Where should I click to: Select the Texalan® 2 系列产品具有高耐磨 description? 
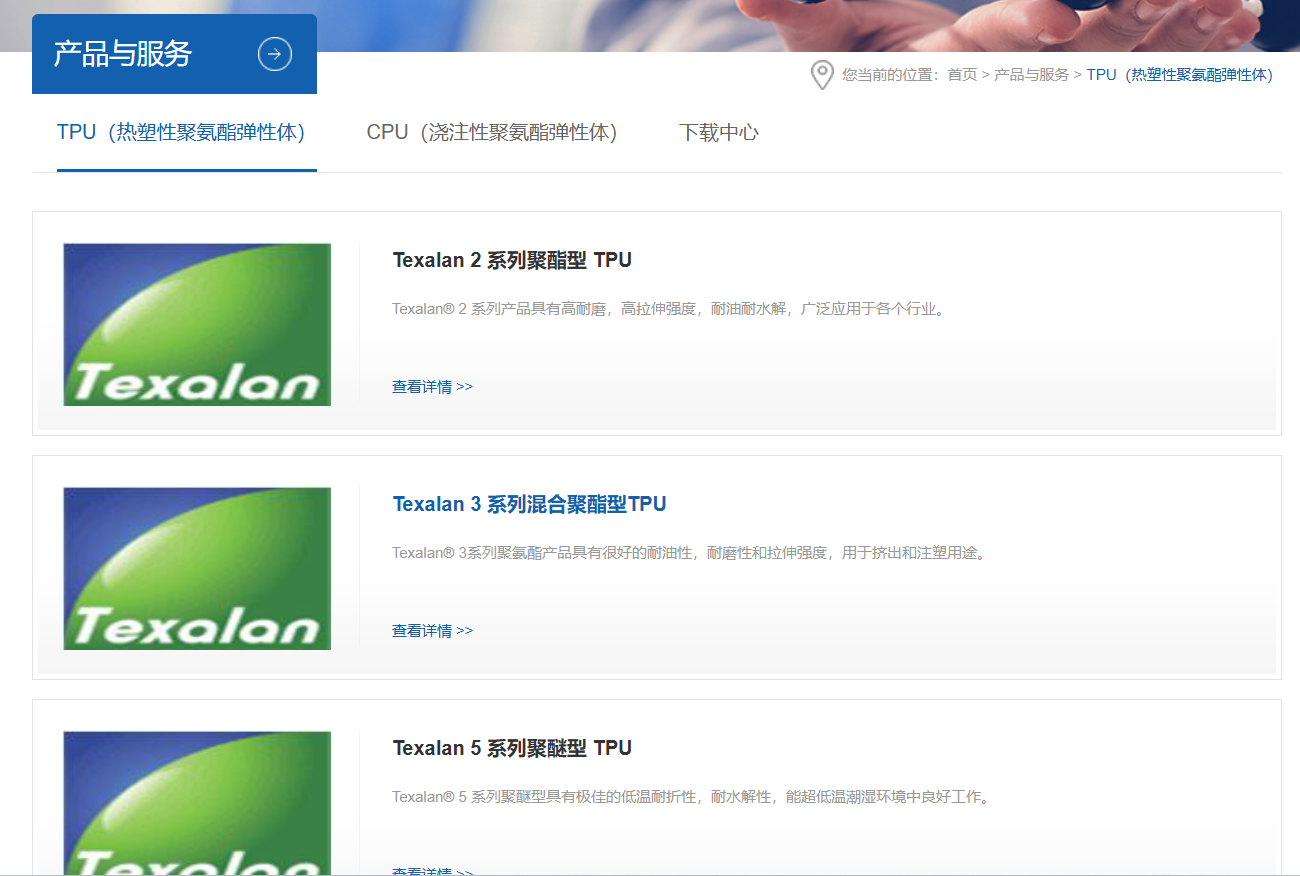[669, 309]
